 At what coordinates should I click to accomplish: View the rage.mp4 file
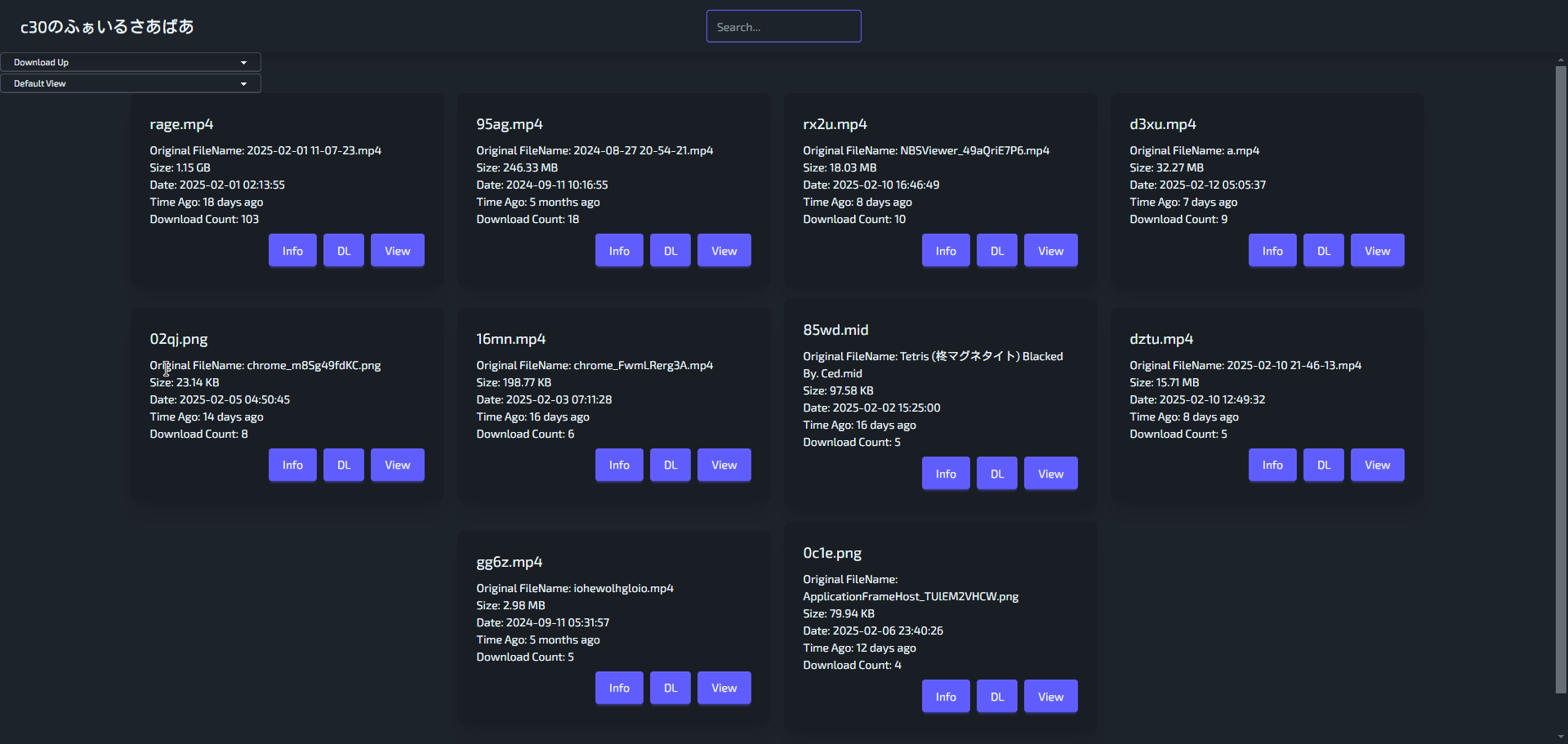(x=397, y=251)
